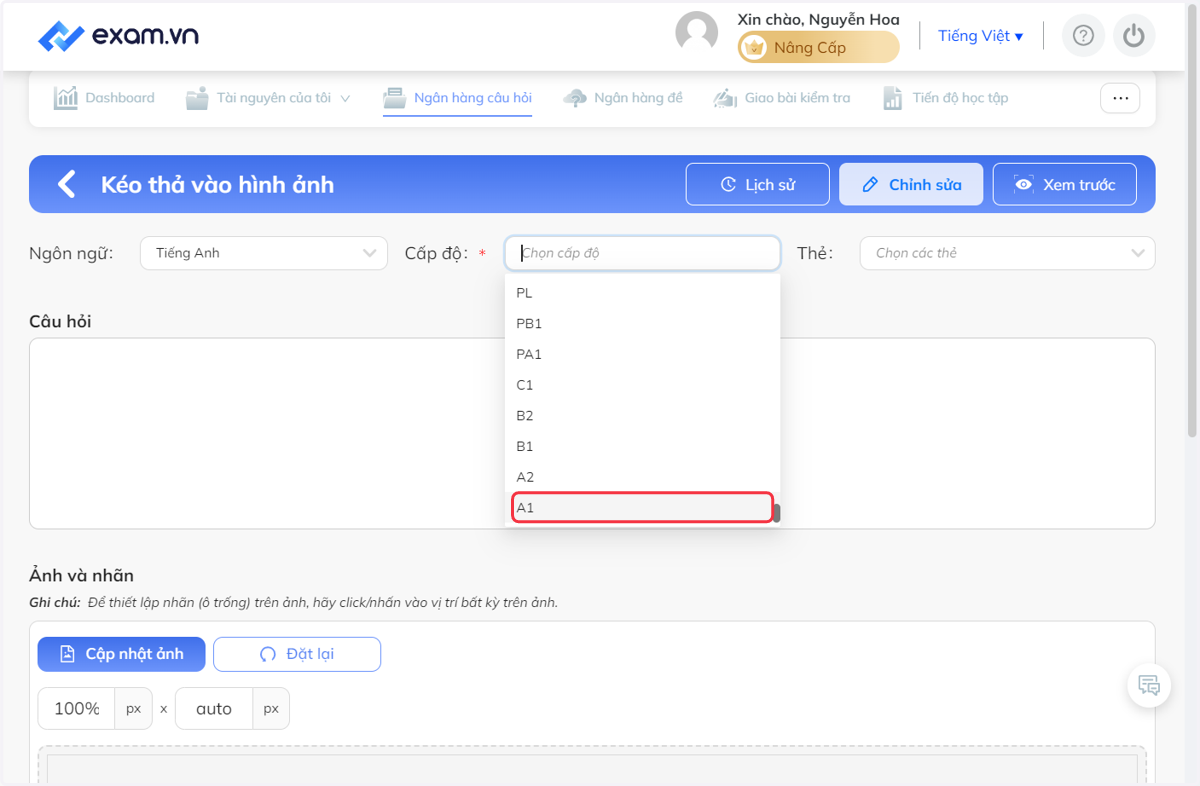
Task: Choose B2 in the level dropdown
Action: [x=641, y=416]
